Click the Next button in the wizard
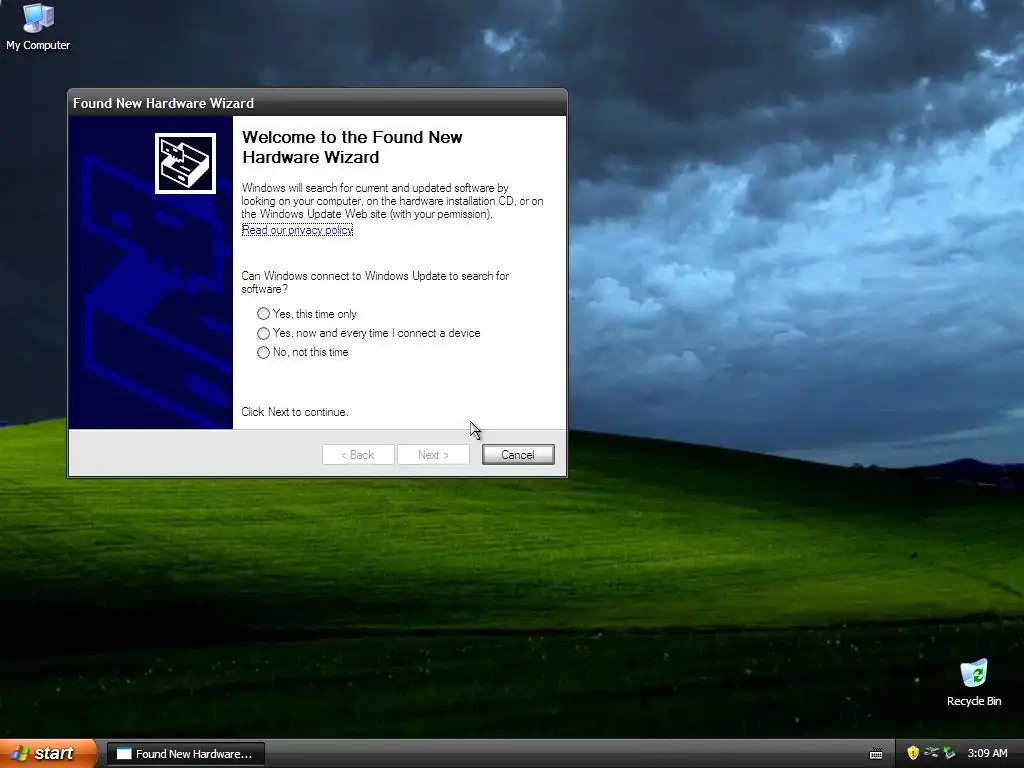 click(x=433, y=455)
